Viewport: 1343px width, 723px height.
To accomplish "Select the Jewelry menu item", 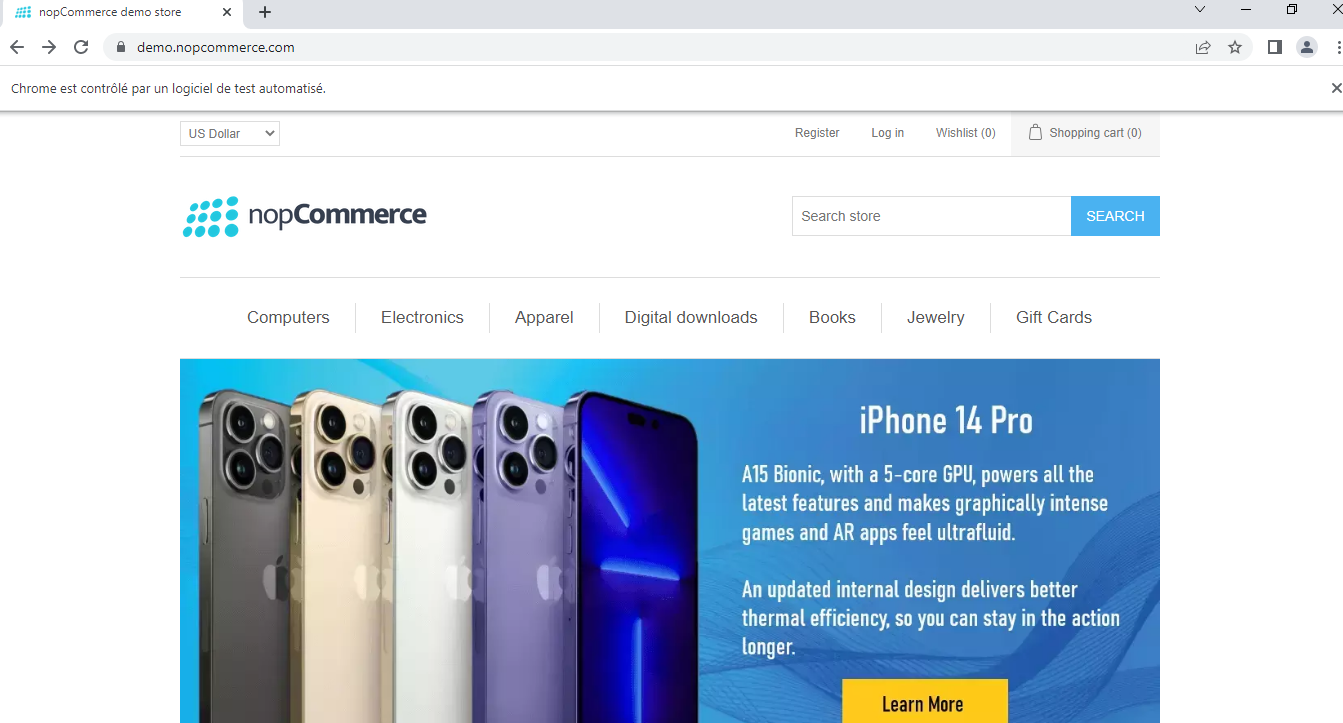I will point(936,317).
